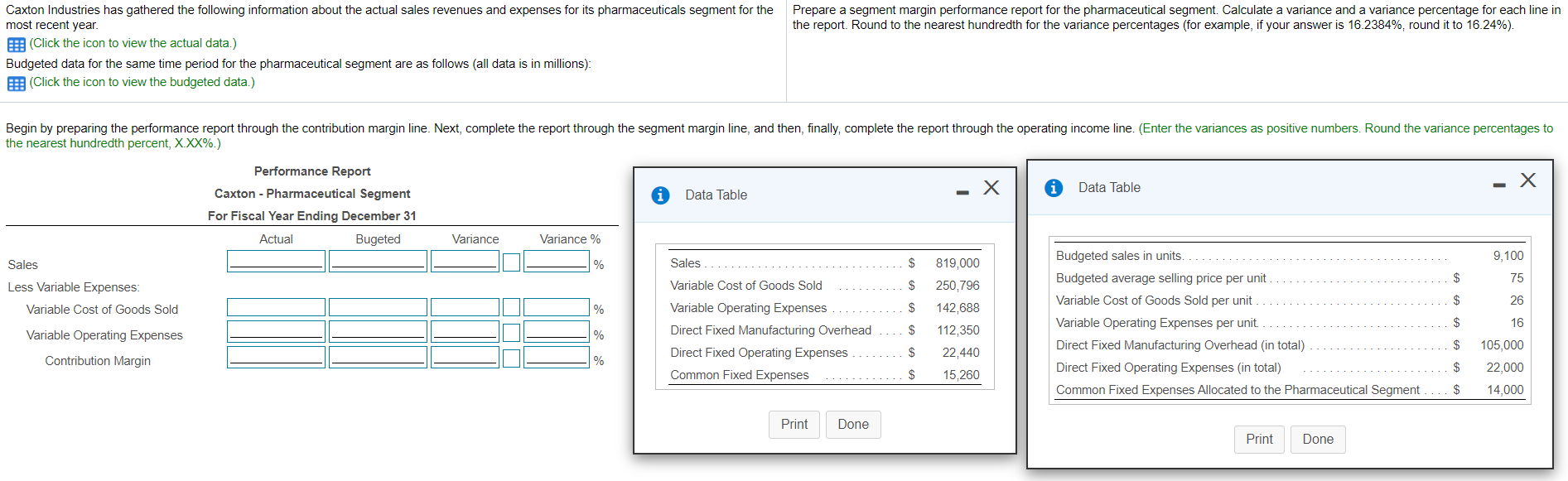The width and height of the screenshot is (1568, 481).
Task: Select Variable Operating Expenses Variance % field
Action: (557, 332)
